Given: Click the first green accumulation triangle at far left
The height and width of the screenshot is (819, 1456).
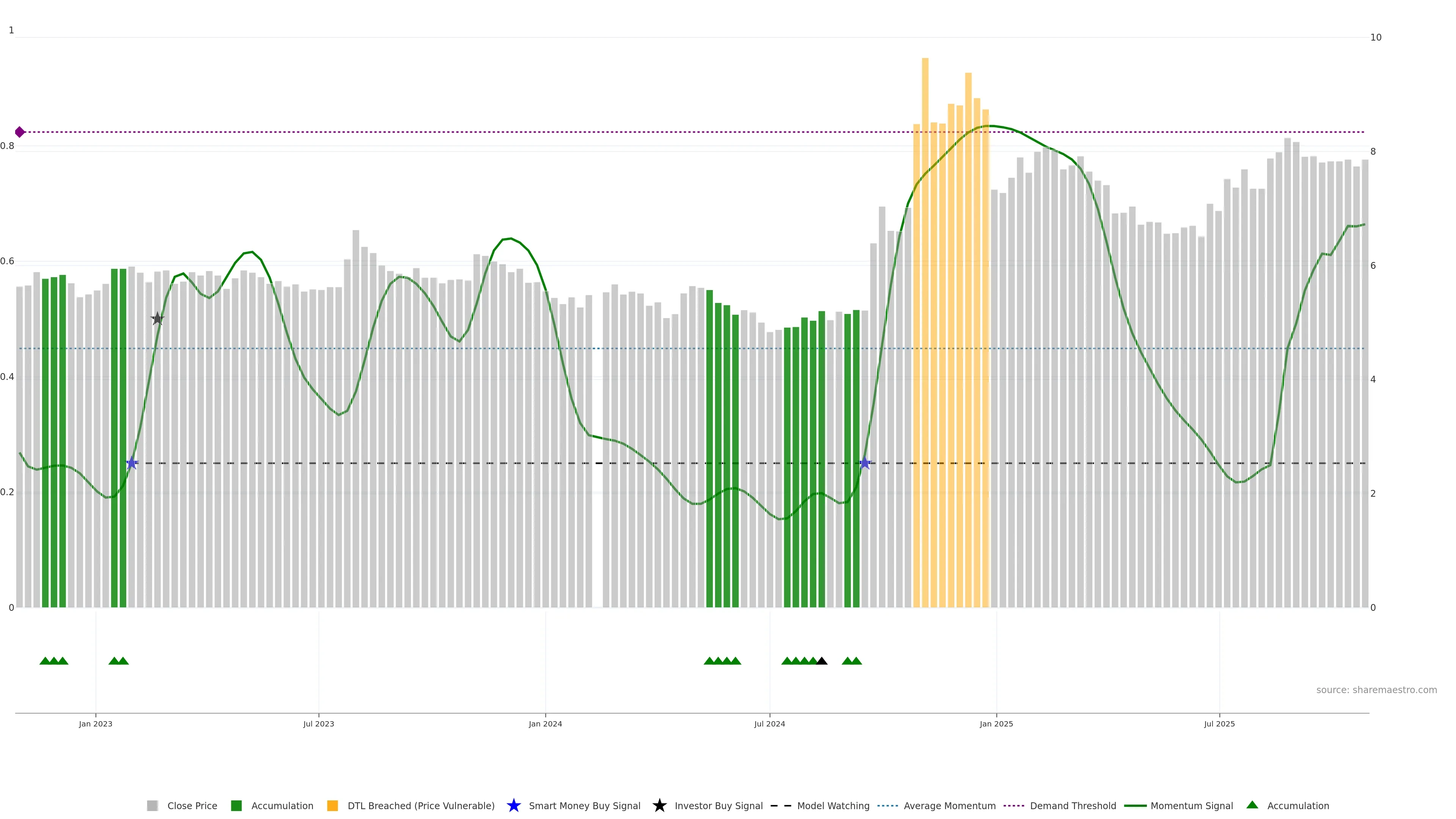Looking at the screenshot, I should click(45, 661).
